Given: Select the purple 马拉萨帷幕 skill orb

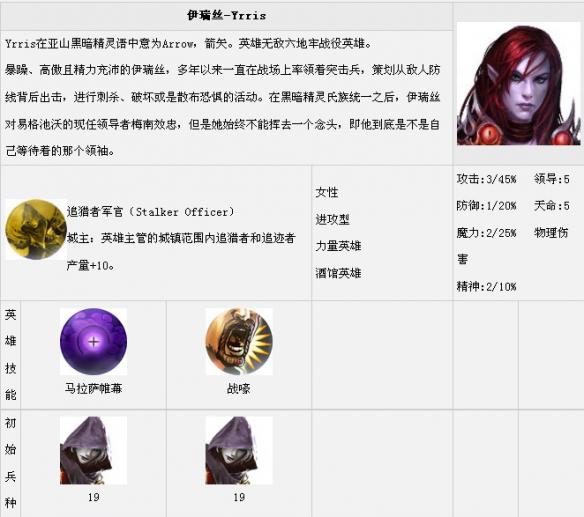Looking at the screenshot, I should coord(93,341).
